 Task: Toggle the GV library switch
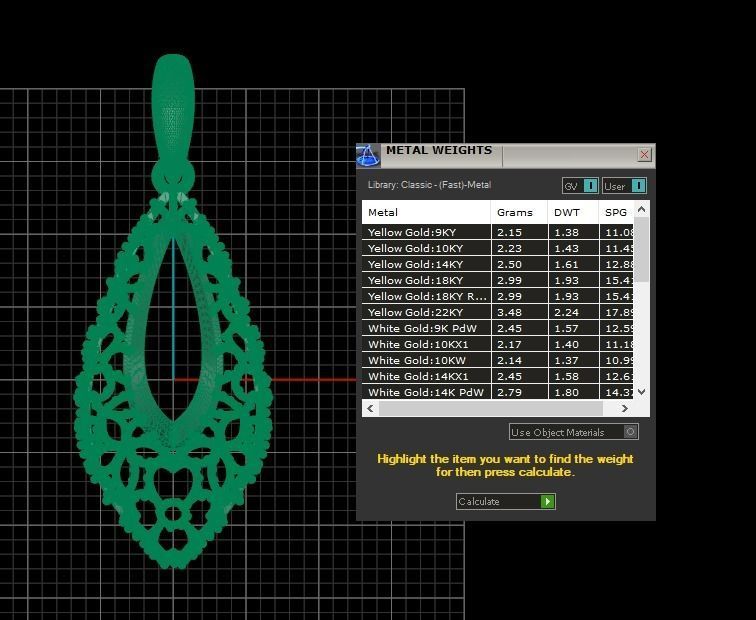pyautogui.click(x=580, y=186)
